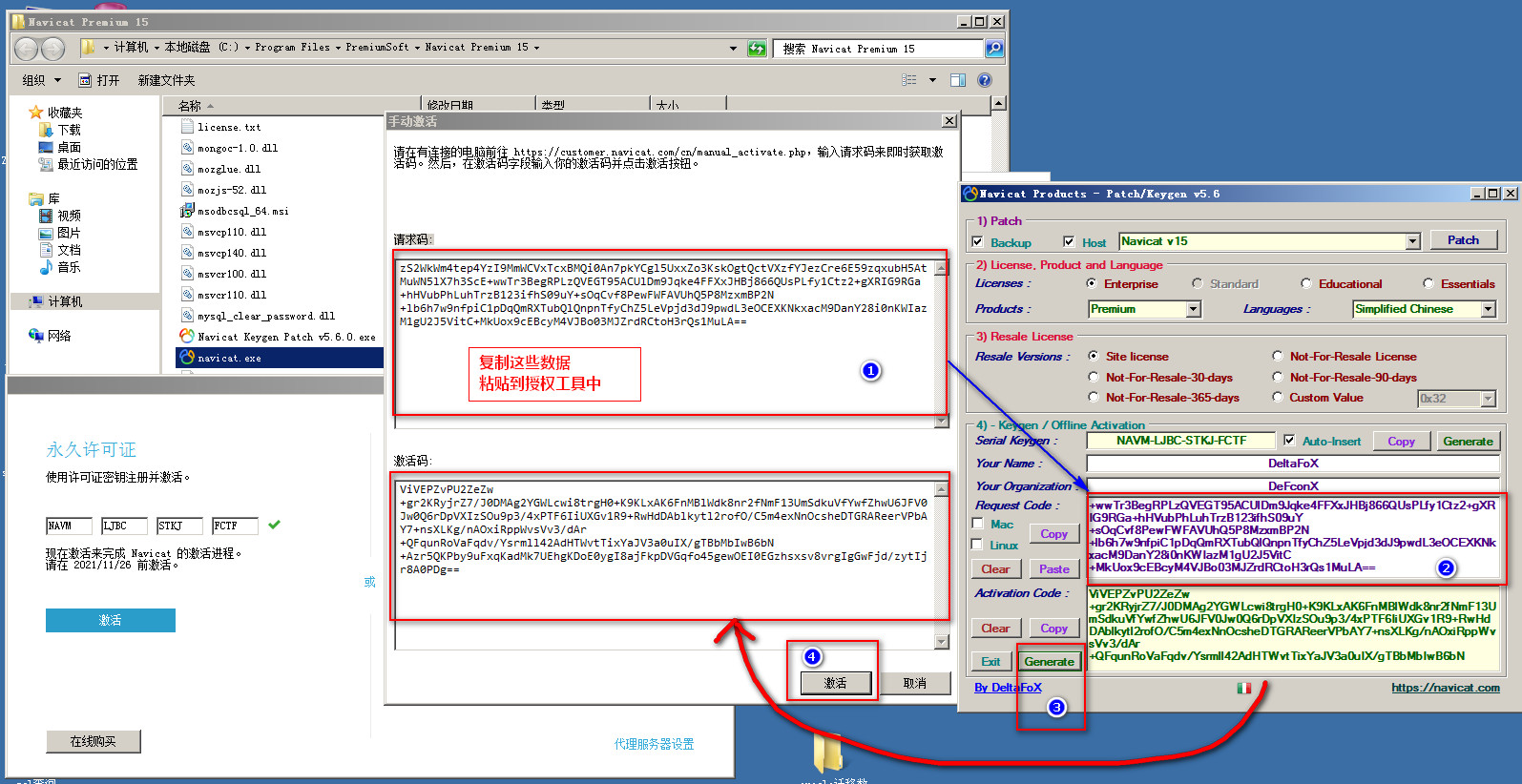Click the search magnifier icon in Explorer
1522x784 pixels.
pyautogui.click(x=993, y=49)
